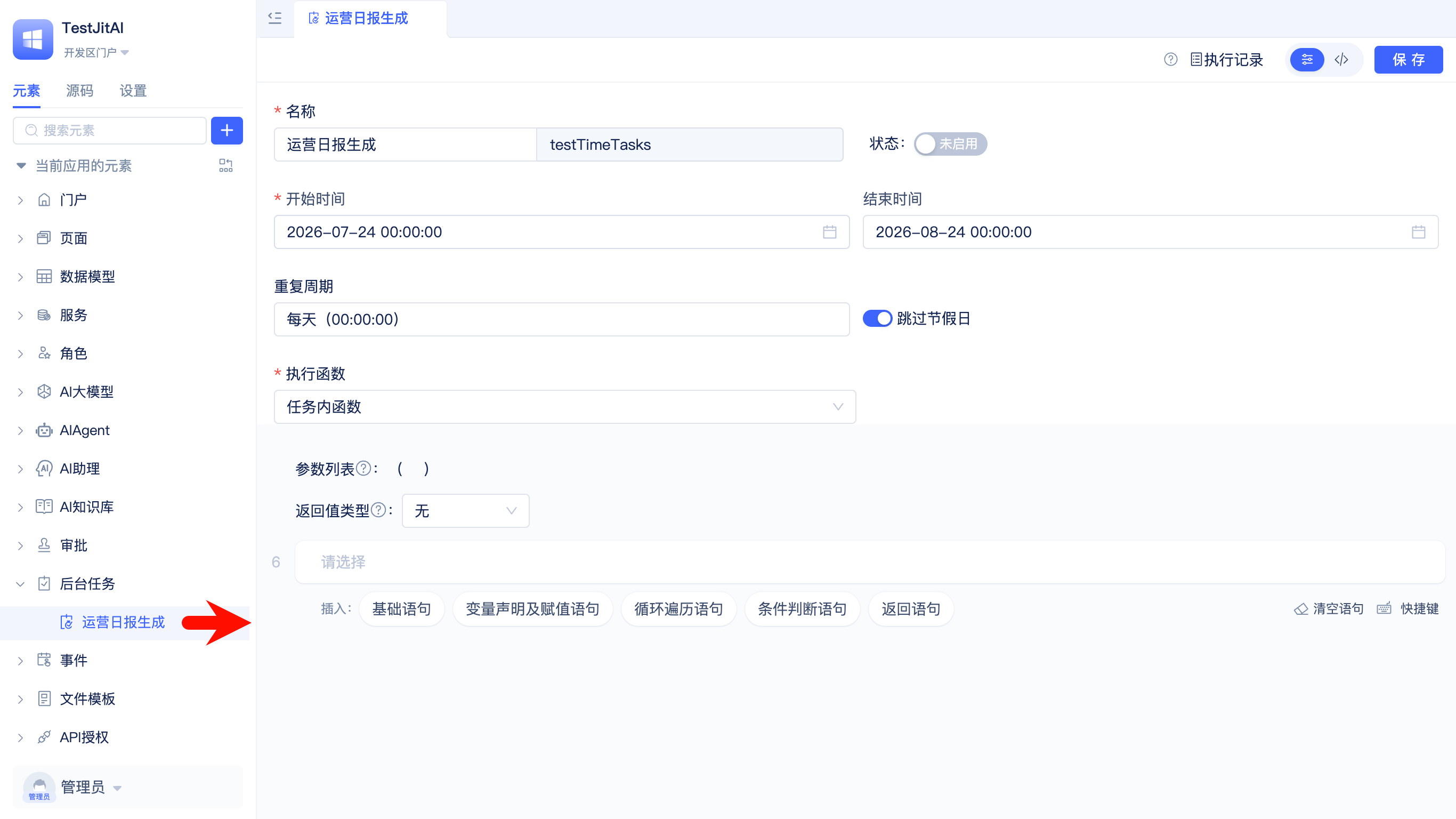Switch to the 设置 tab
The height and width of the screenshot is (819, 1456).
pyautogui.click(x=133, y=91)
